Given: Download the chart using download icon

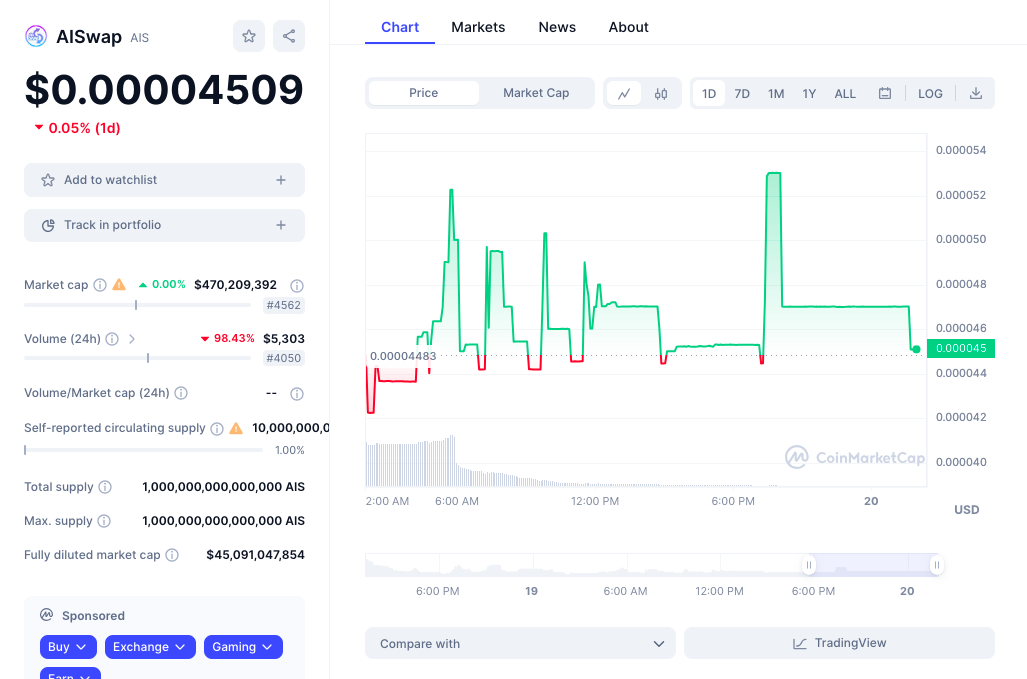Looking at the screenshot, I should [975, 92].
